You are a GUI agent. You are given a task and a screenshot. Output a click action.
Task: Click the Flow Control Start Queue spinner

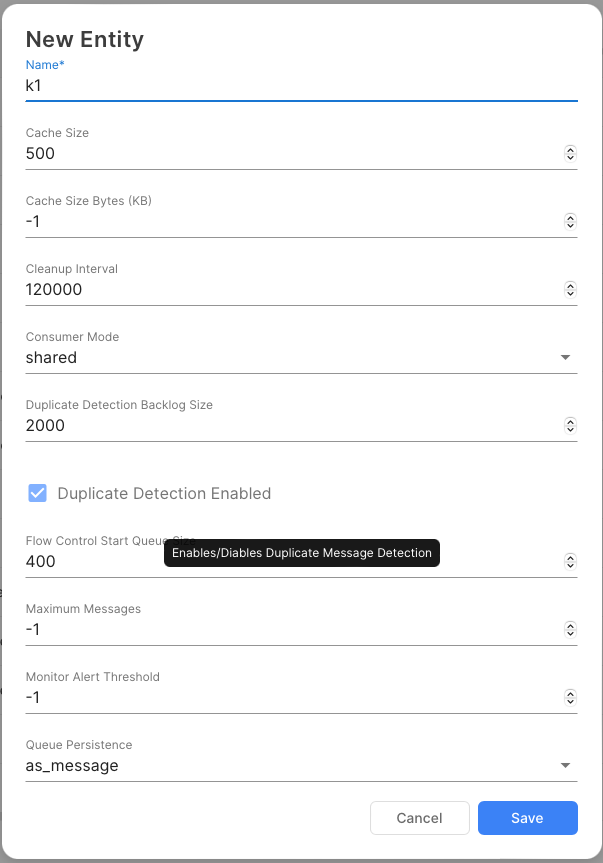coord(570,561)
